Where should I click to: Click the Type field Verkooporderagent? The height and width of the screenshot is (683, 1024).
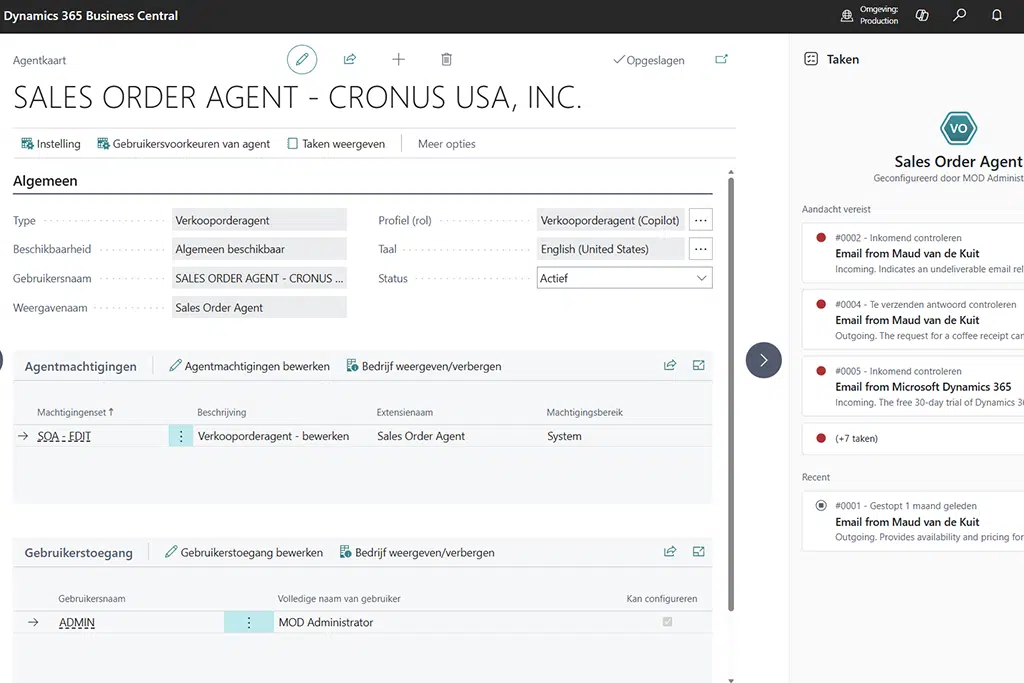[259, 220]
